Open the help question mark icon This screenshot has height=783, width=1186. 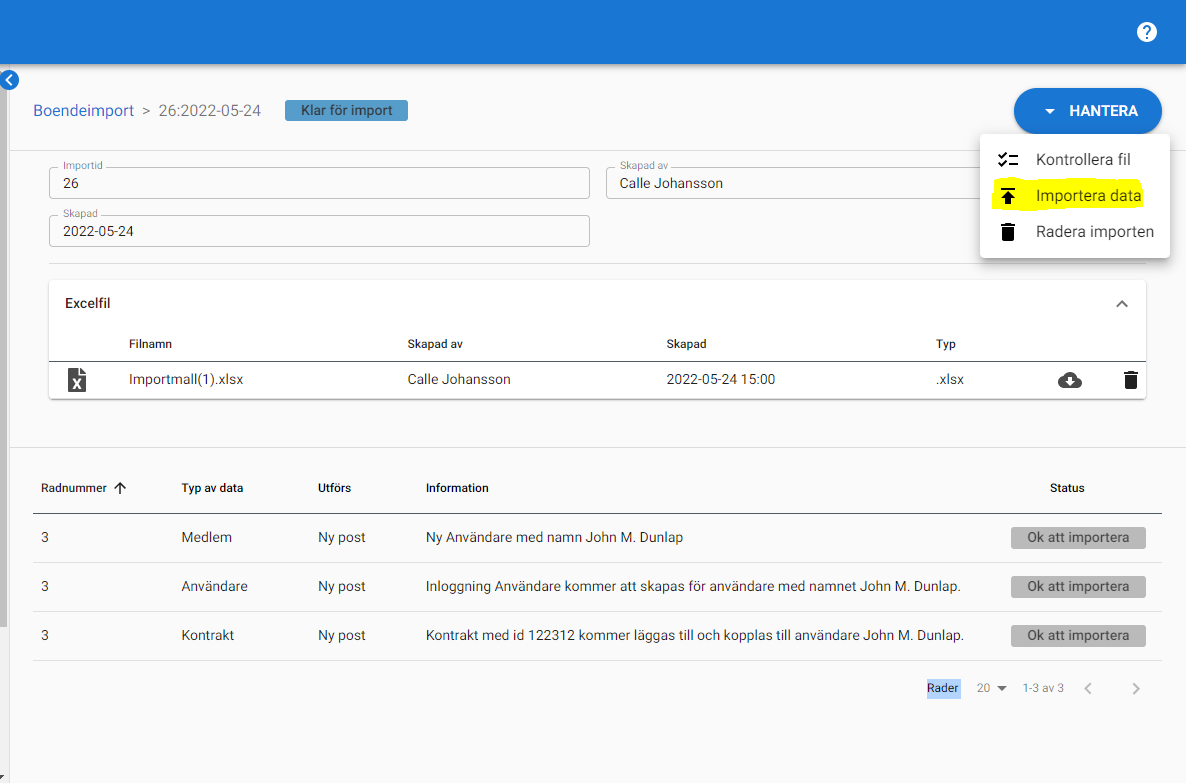[1146, 32]
